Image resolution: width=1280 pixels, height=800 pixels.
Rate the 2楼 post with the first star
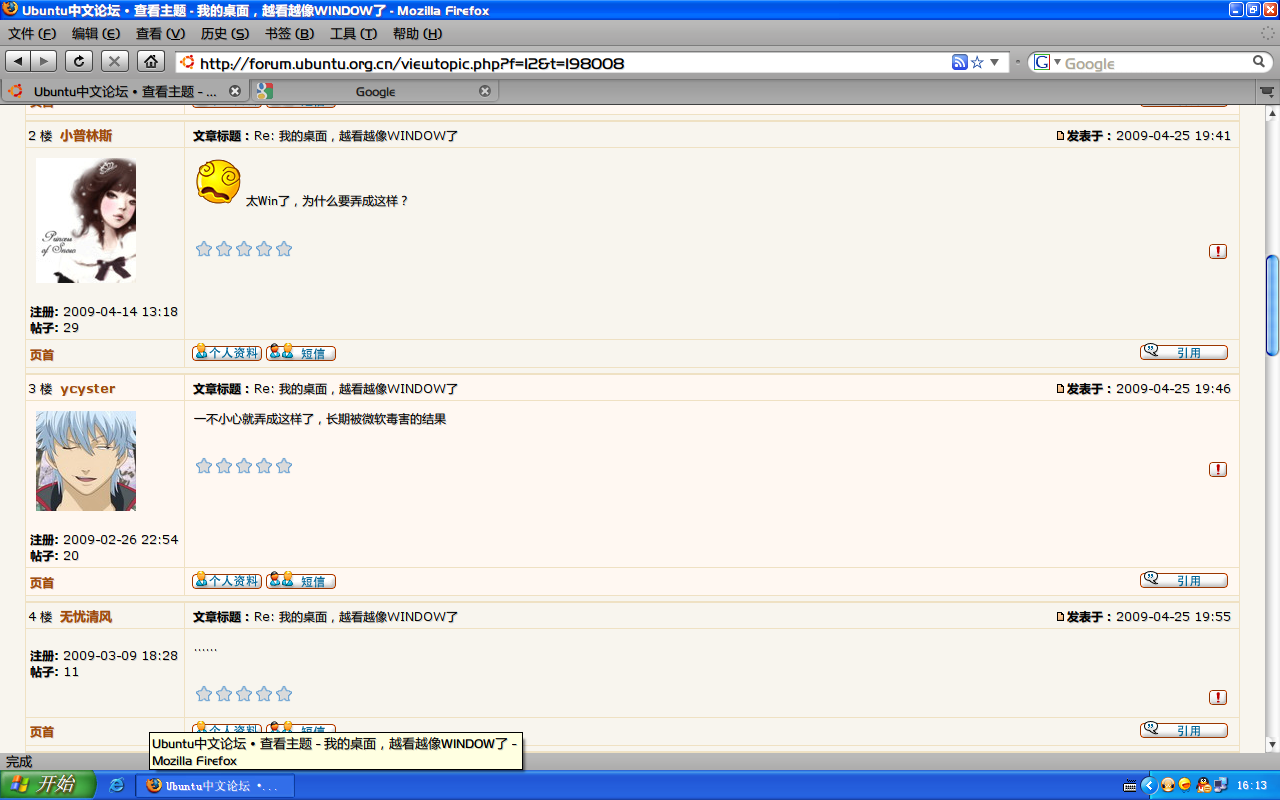coord(204,249)
